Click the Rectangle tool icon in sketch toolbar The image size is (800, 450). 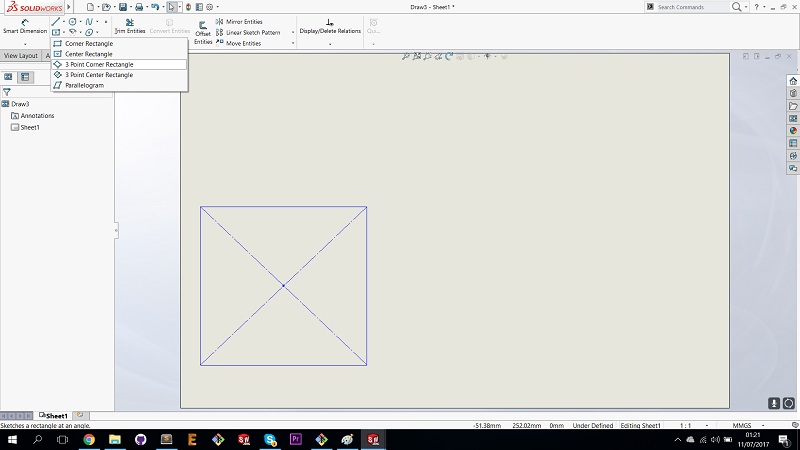click(56, 32)
